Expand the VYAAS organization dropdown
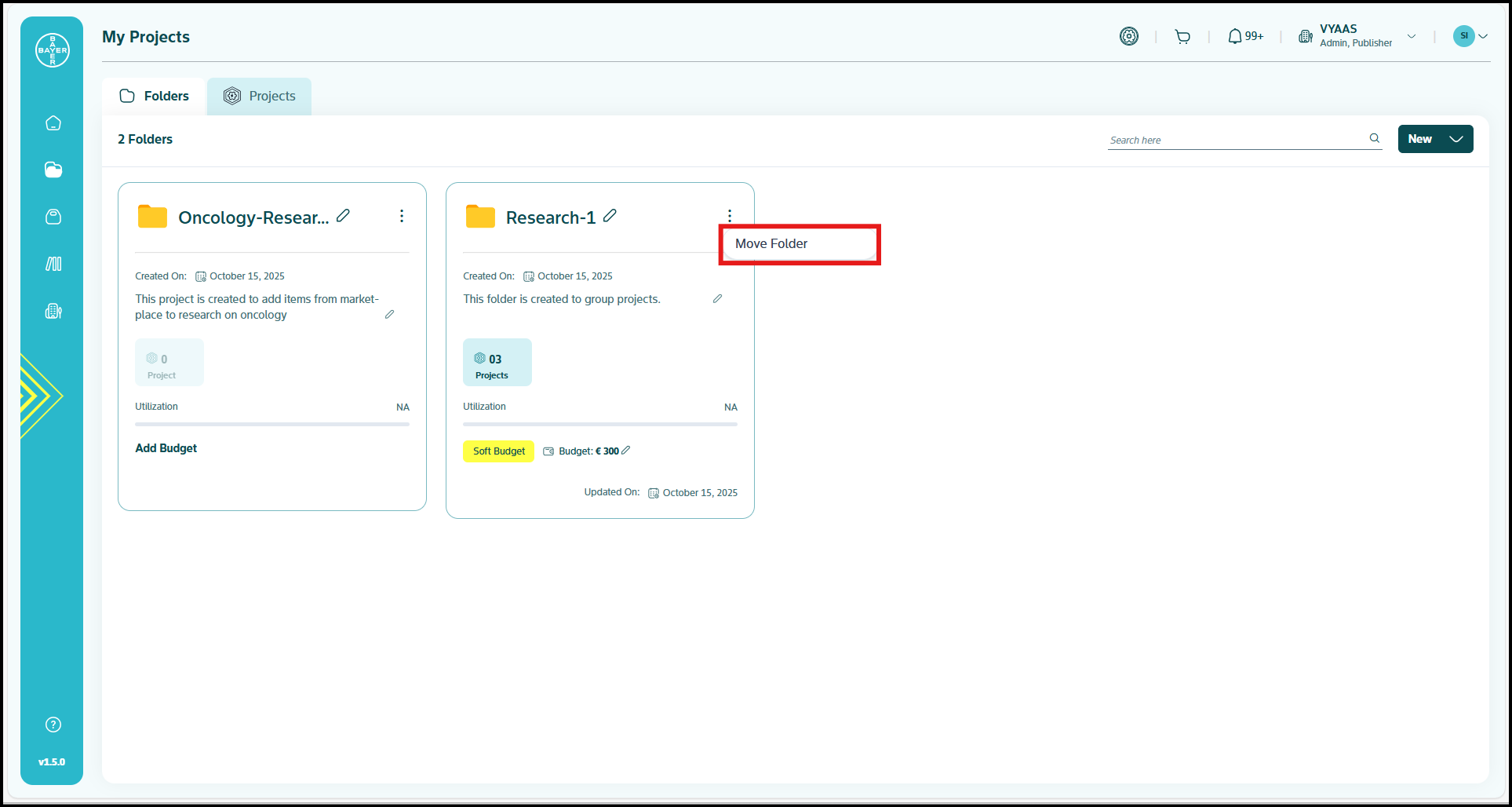 coord(1412,36)
